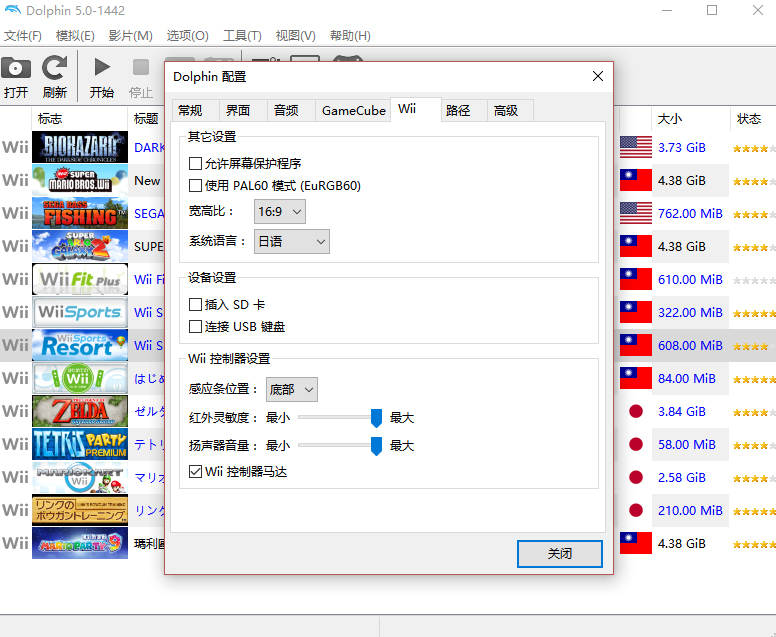This screenshot has width=776, height=637.
Task: Click the US flag in the 3.73 GiB row
Action: pyautogui.click(x=635, y=147)
